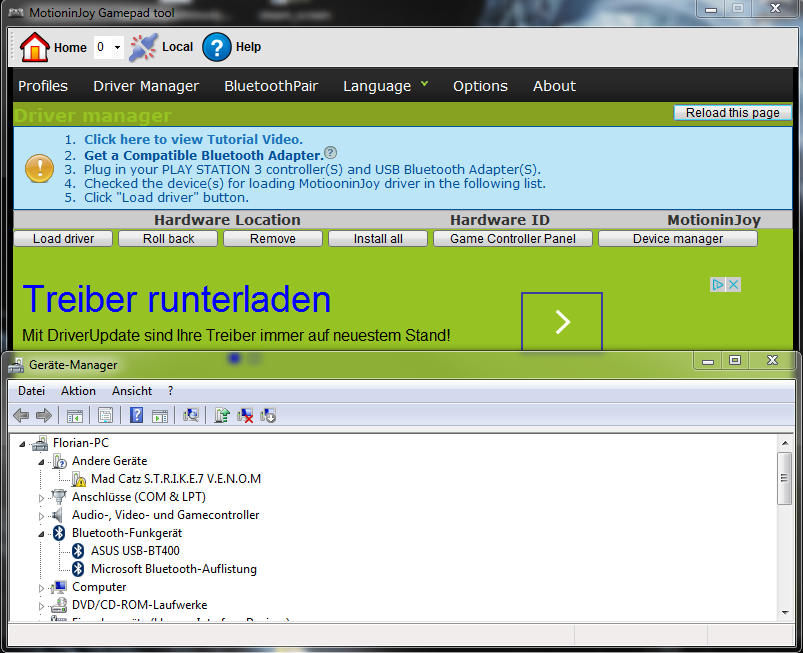Open the Ansicht menu in Geräte-Manager
This screenshot has width=803, height=653.
click(x=132, y=391)
